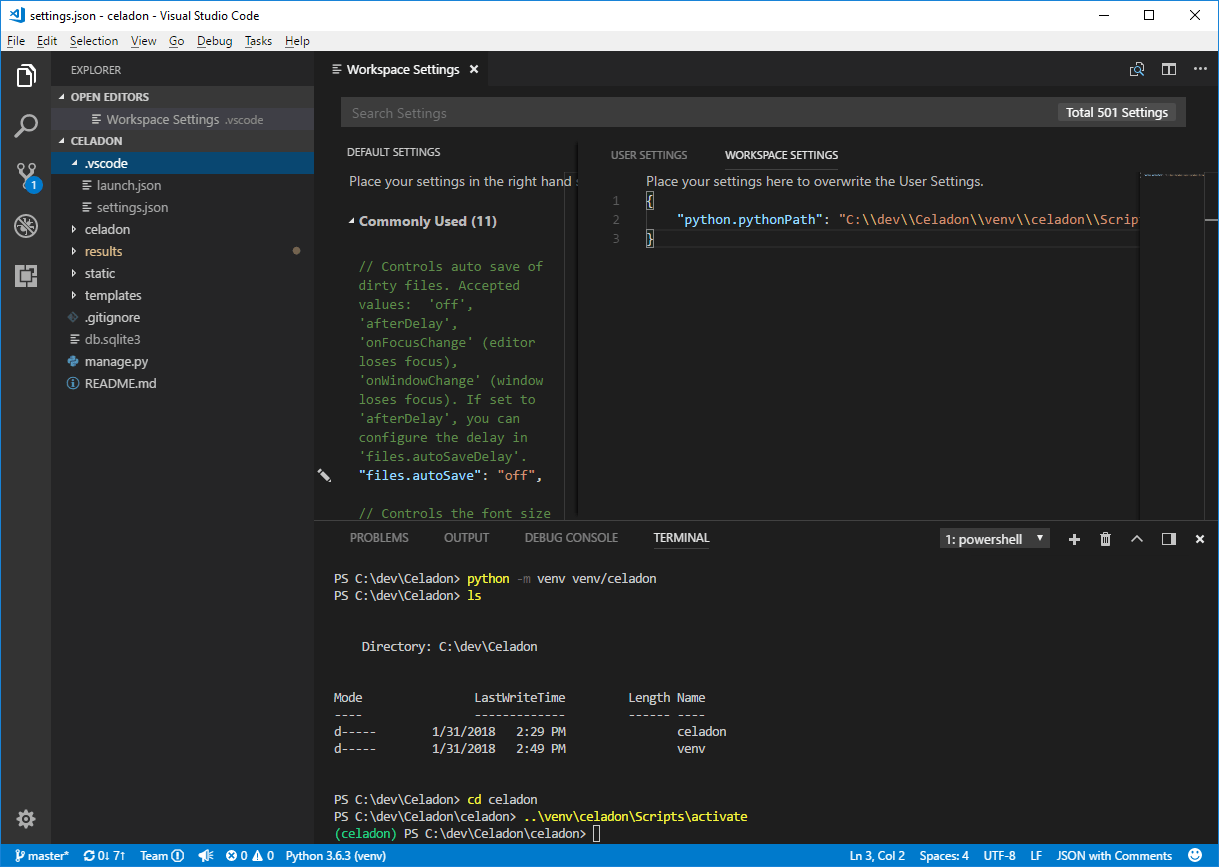Send feedback via the smiley status bar icon
Image resolution: width=1219 pixels, height=867 pixels.
pos(1196,856)
